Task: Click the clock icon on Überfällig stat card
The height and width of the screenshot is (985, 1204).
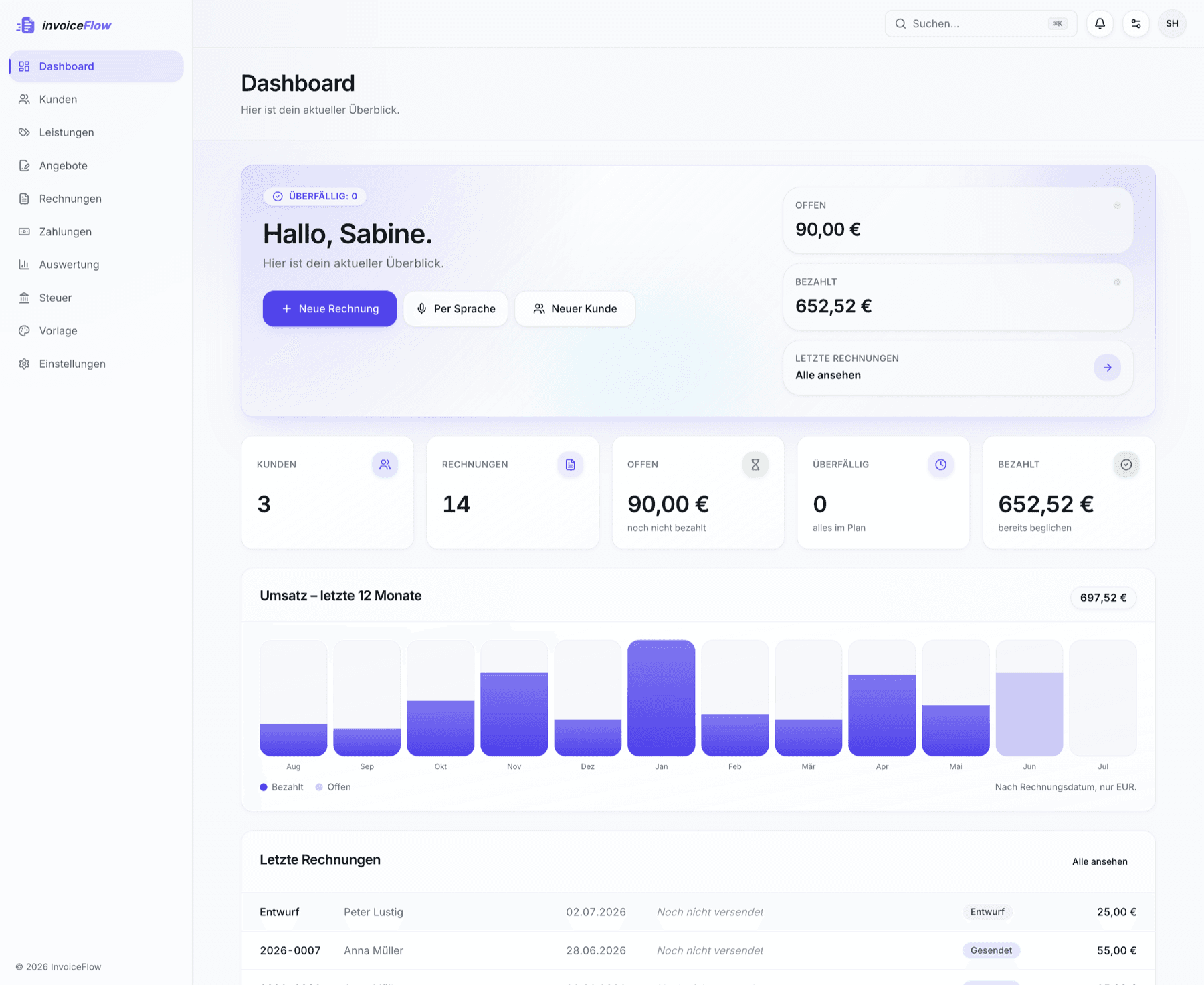Action: pyautogui.click(x=940, y=464)
